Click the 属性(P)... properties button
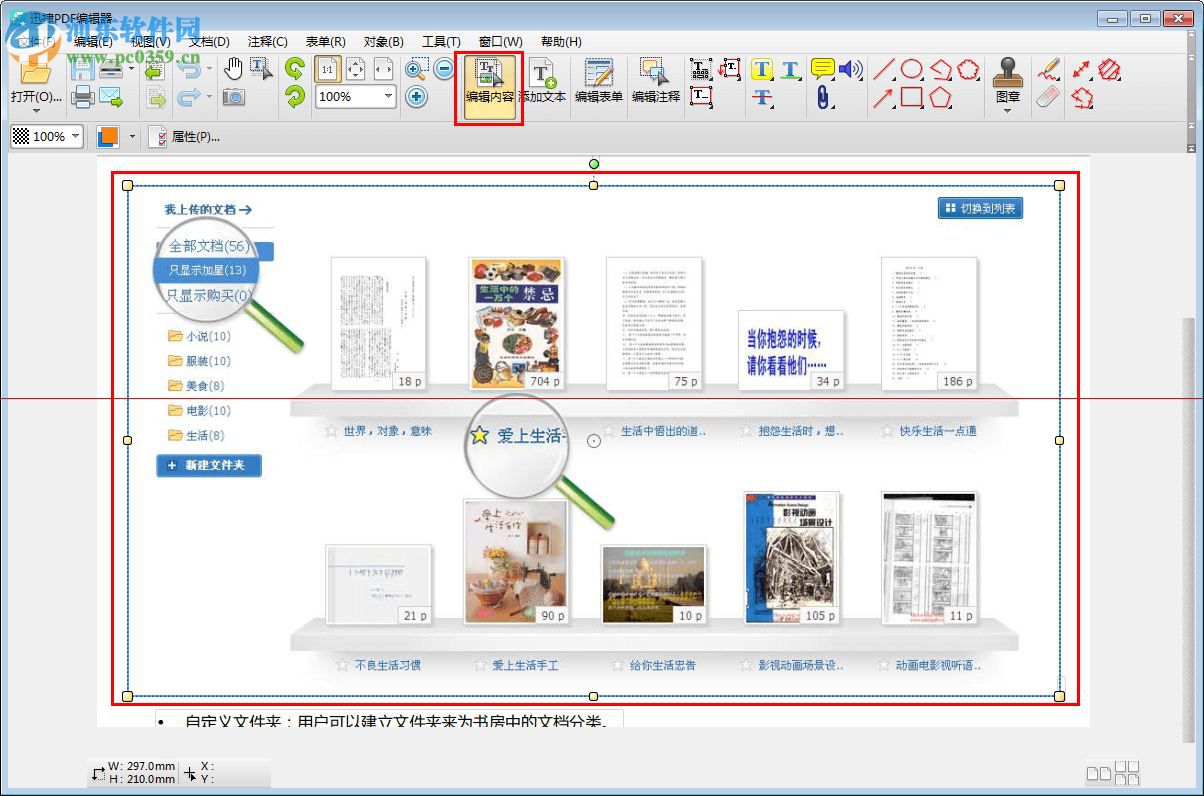Image resolution: width=1204 pixels, height=796 pixels. click(x=184, y=137)
